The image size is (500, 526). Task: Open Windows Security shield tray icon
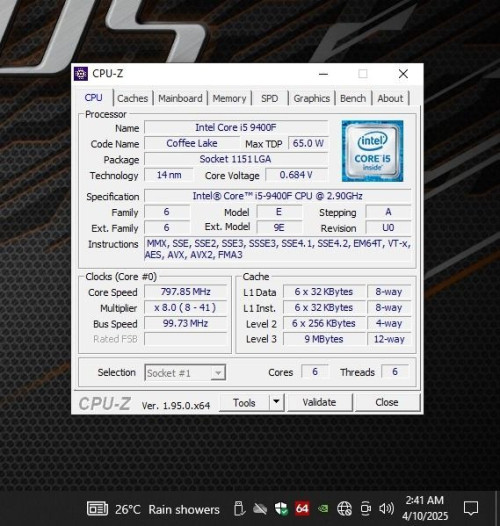point(281,509)
